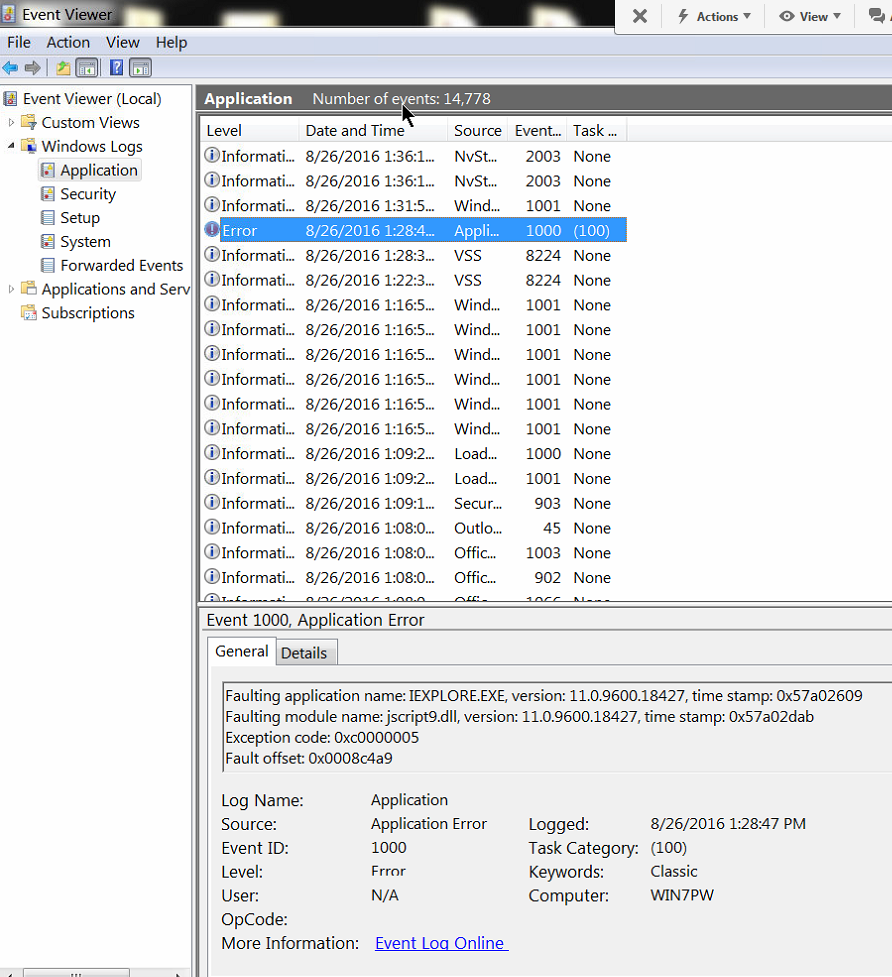The image size is (892, 977).
Task: Select Subscriptions in the tree
Action: pyautogui.click(x=88, y=313)
